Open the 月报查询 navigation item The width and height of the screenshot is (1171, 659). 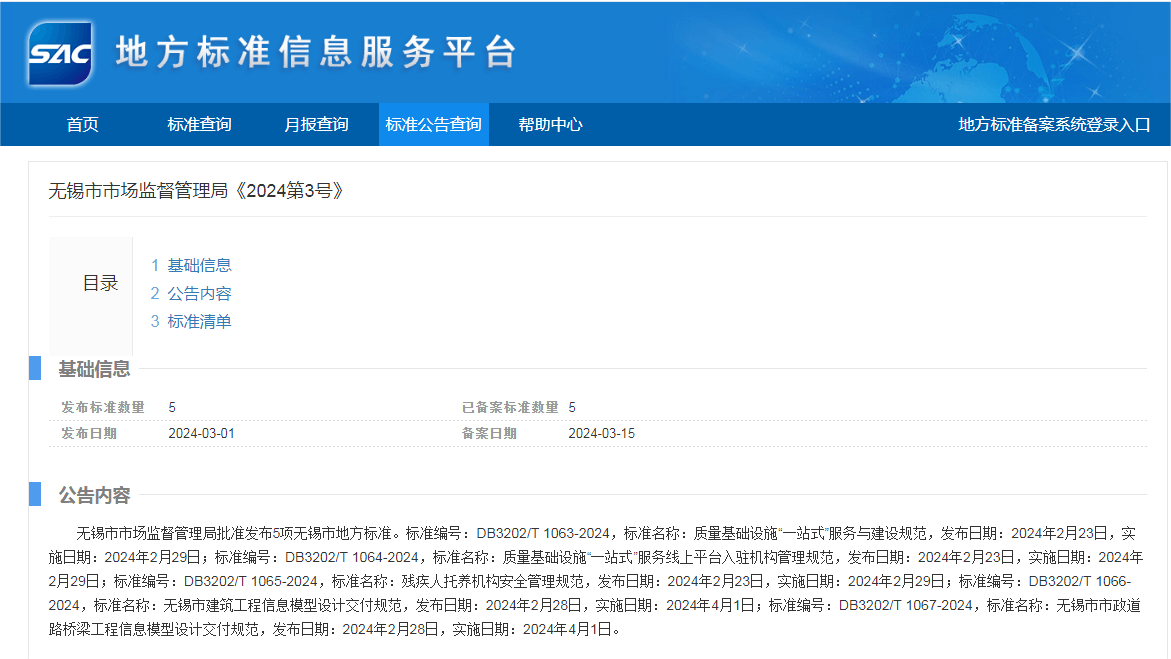click(x=316, y=125)
